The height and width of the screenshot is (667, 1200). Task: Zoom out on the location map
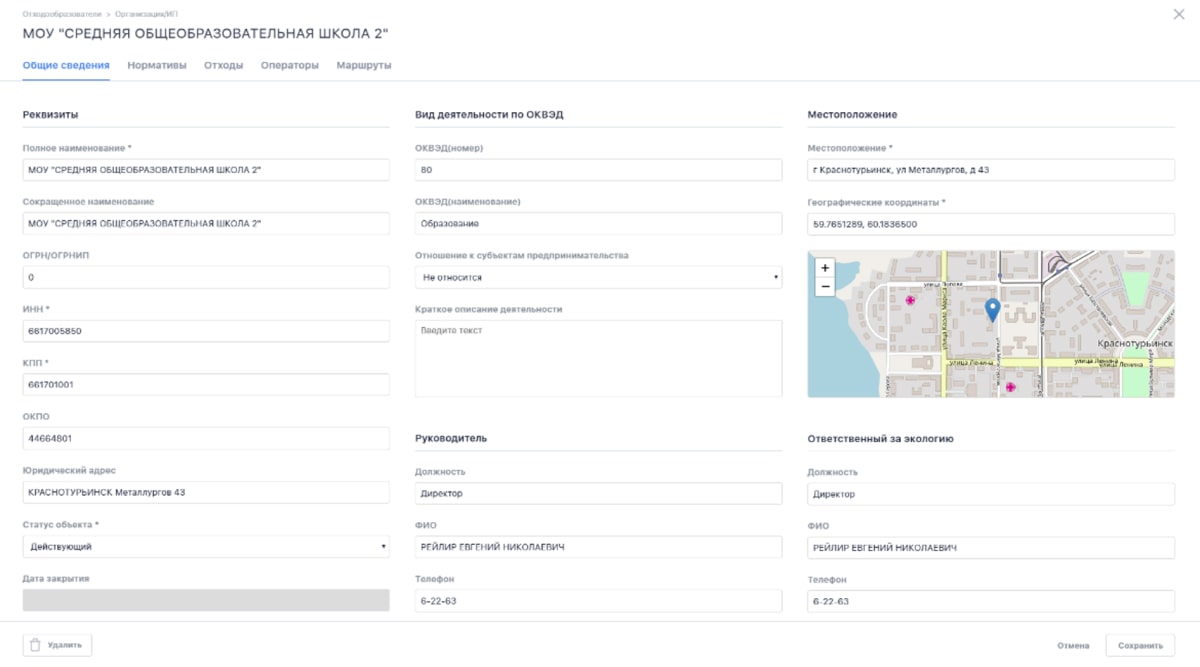click(x=825, y=287)
